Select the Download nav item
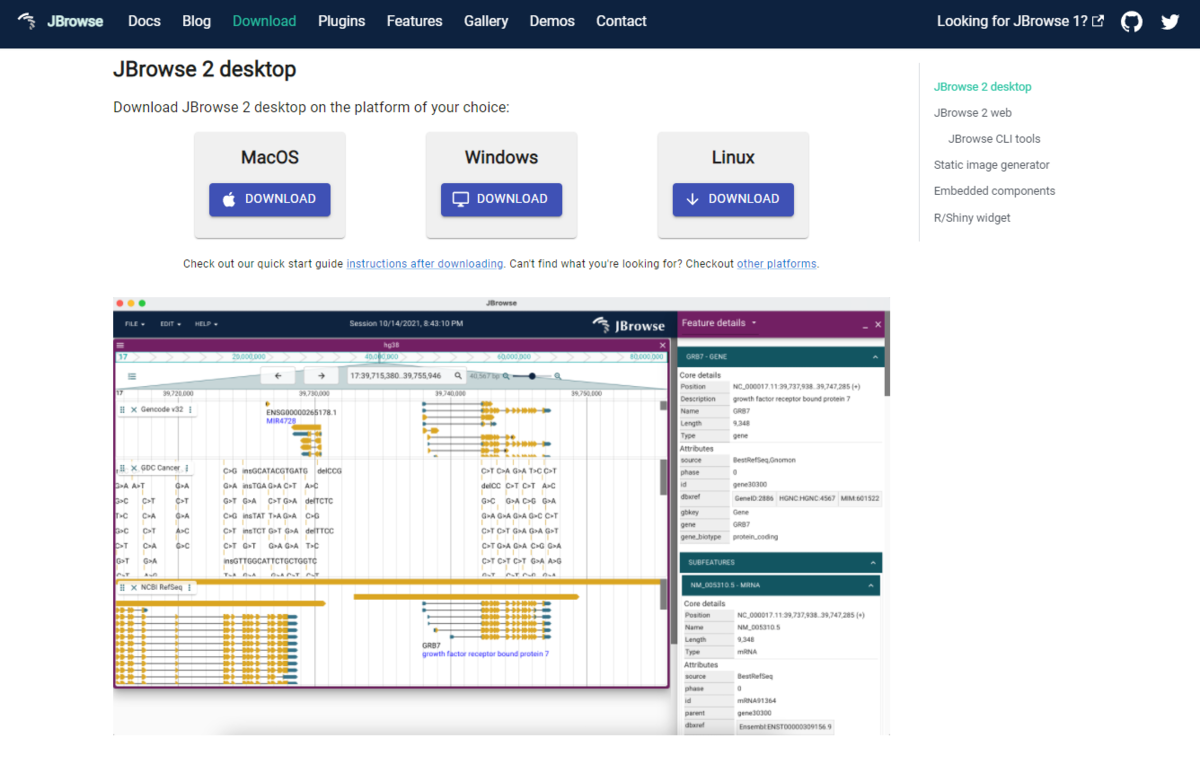The image size is (1200, 764). (x=264, y=21)
